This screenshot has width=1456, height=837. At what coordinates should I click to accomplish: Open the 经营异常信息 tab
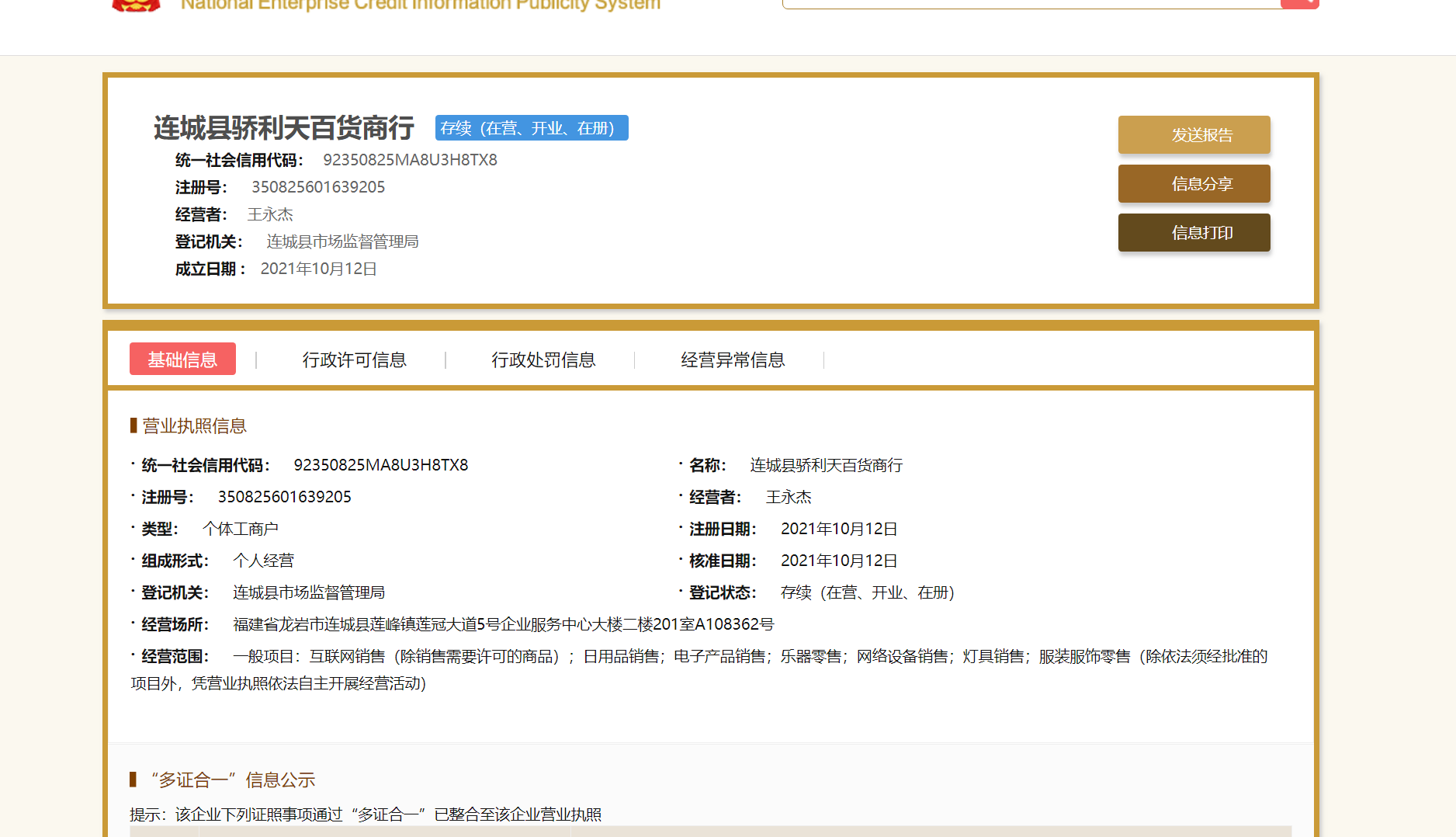click(x=733, y=359)
